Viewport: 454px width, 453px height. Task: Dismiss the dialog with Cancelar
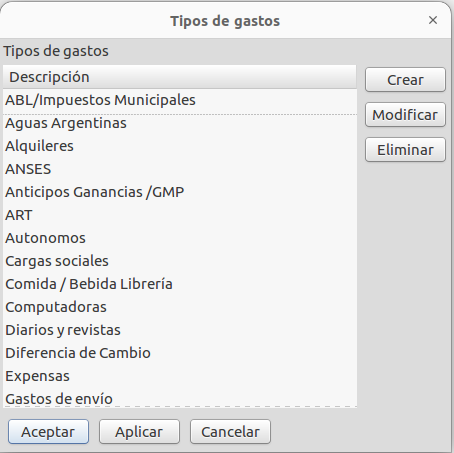(x=230, y=432)
